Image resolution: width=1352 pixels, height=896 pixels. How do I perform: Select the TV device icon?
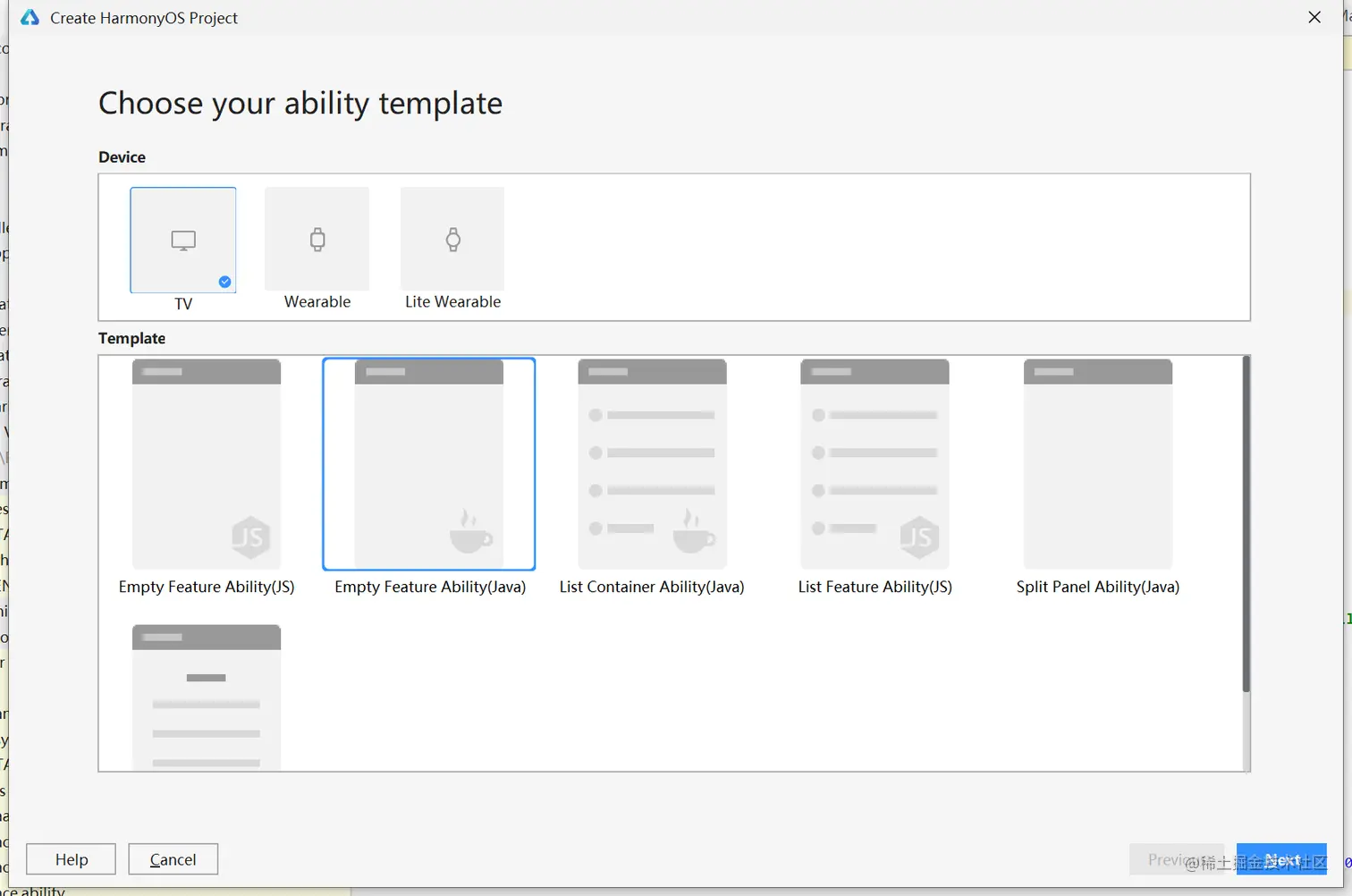[183, 240]
